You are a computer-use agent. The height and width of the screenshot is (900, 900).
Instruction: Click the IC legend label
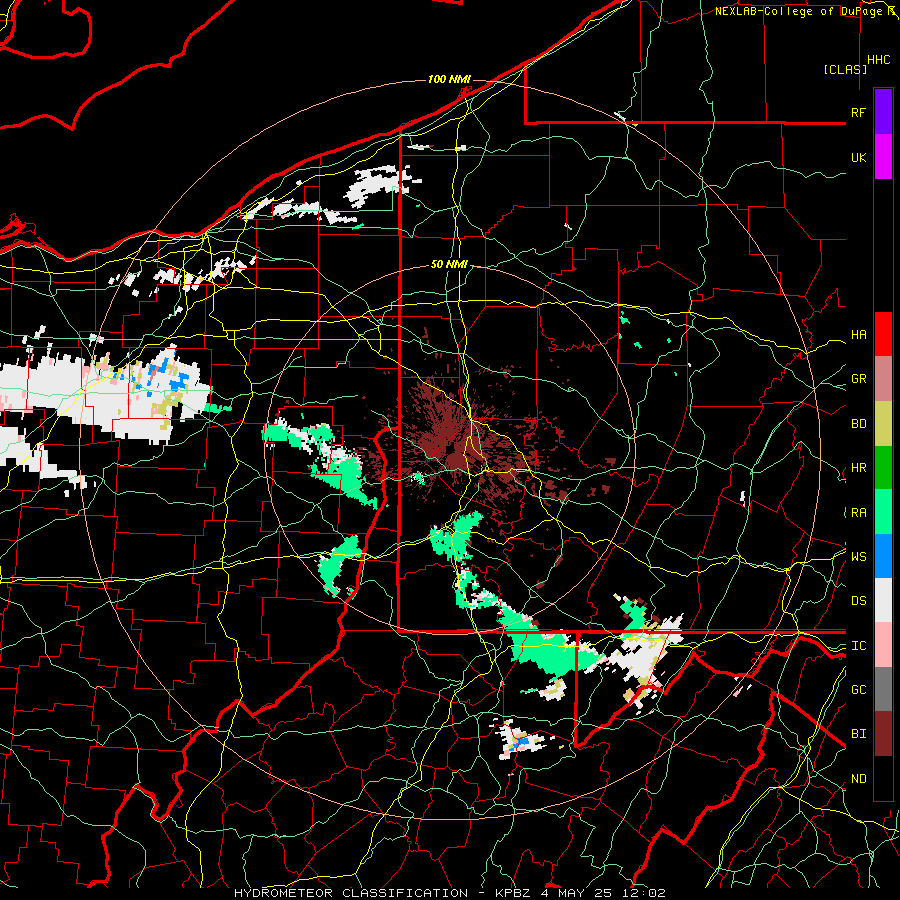coord(858,646)
